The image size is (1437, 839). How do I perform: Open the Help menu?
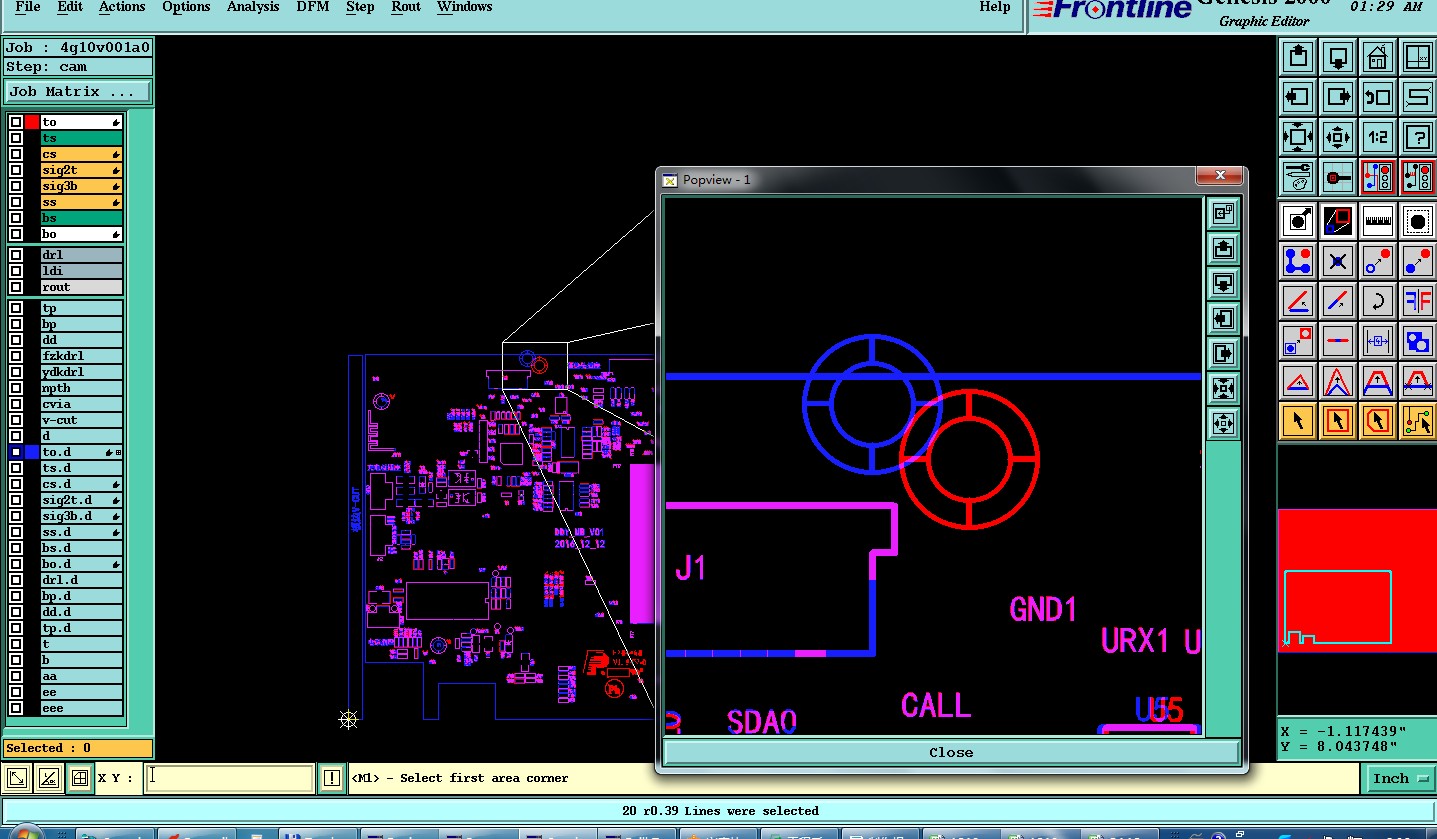994,7
